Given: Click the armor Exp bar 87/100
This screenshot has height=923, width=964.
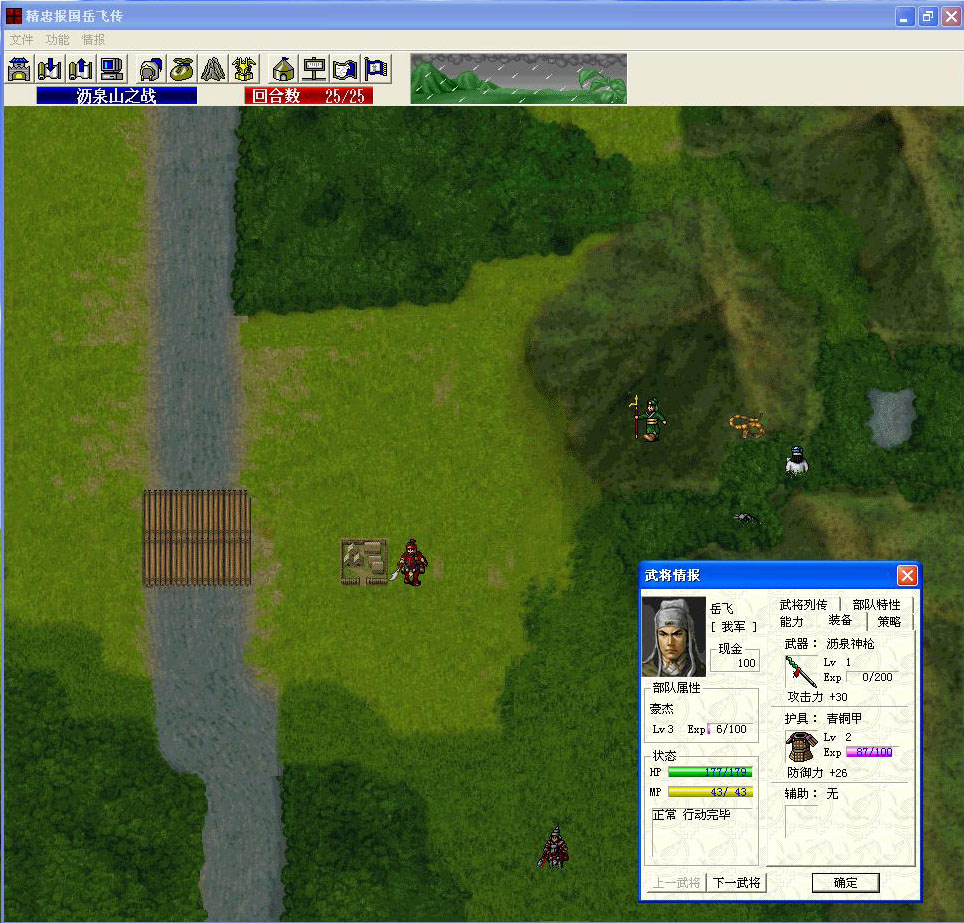Looking at the screenshot, I should 869,752.
